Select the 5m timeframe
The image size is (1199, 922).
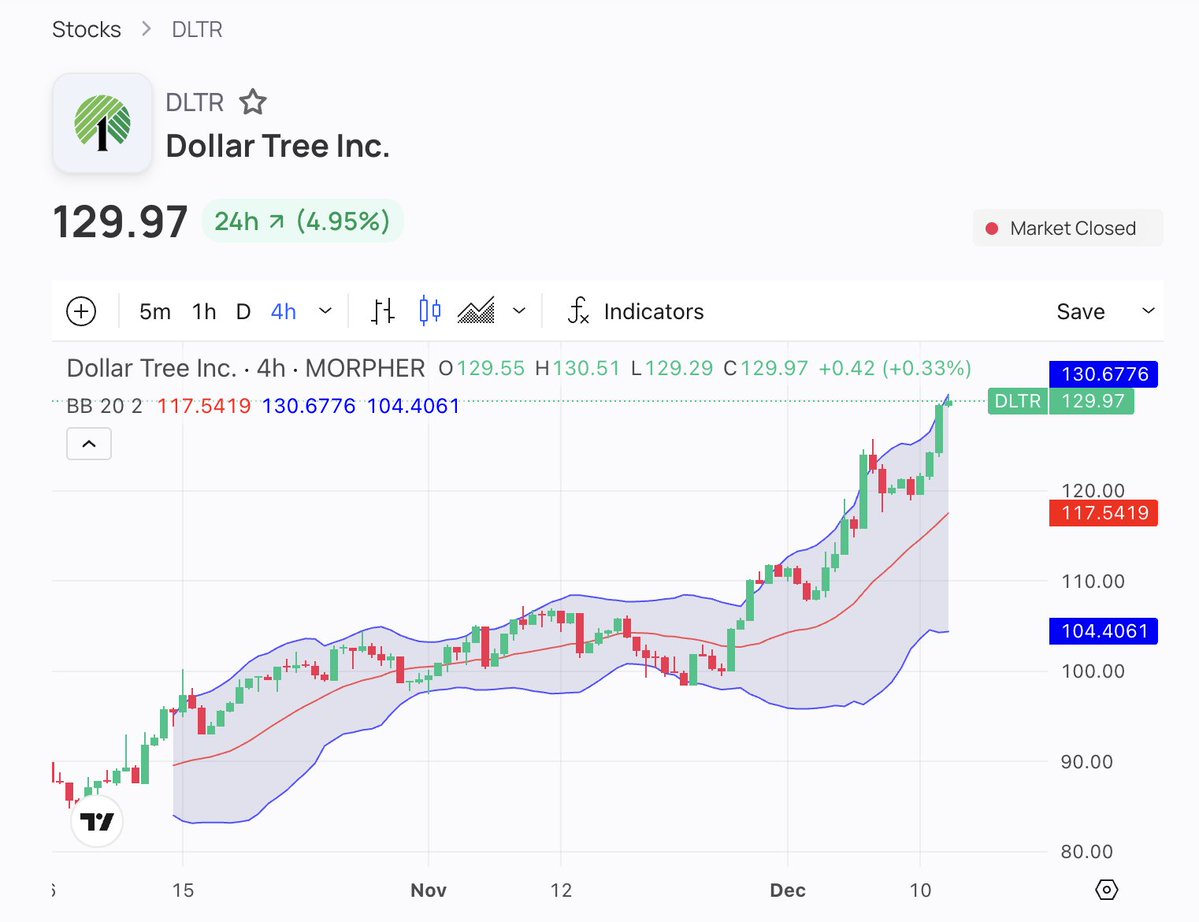tap(154, 311)
